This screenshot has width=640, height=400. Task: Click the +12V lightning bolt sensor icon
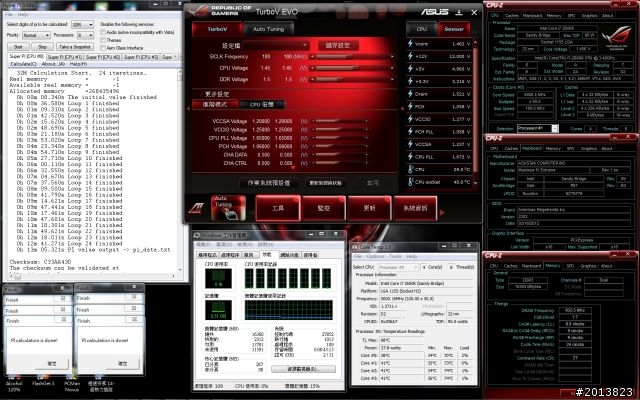click(410, 56)
